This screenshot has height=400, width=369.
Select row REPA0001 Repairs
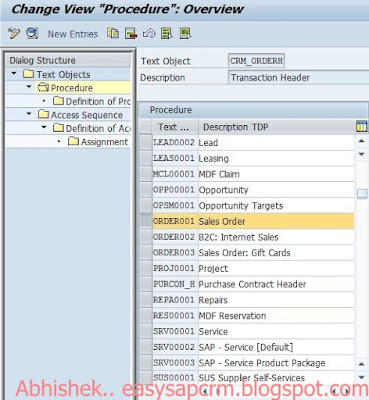(146, 300)
